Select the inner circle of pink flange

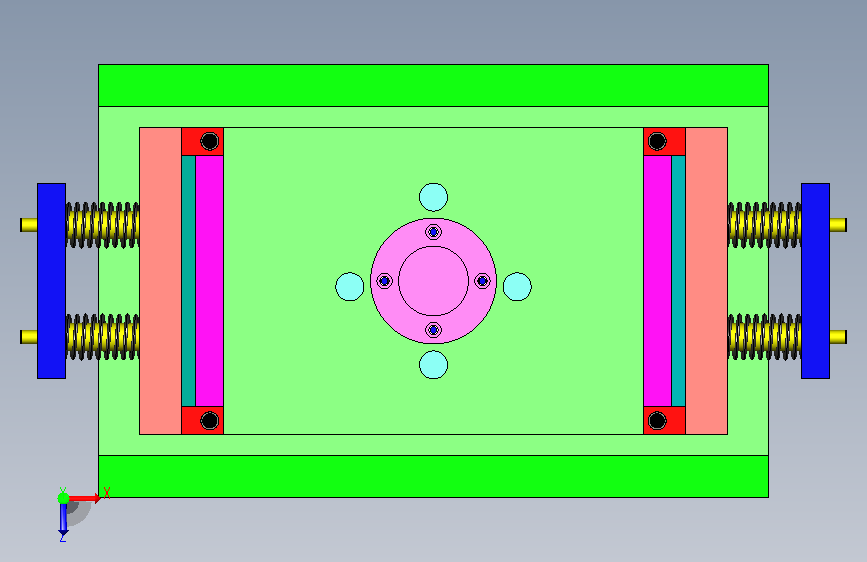[434, 281]
